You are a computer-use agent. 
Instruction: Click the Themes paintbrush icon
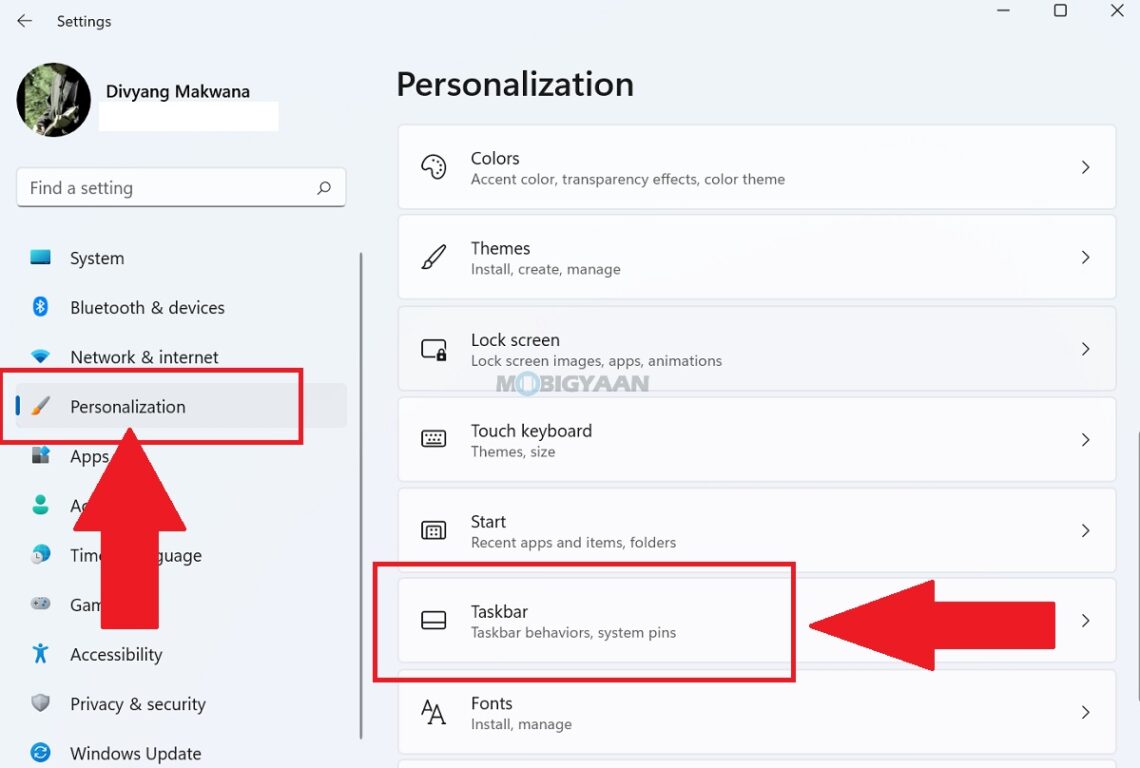(x=433, y=257)
